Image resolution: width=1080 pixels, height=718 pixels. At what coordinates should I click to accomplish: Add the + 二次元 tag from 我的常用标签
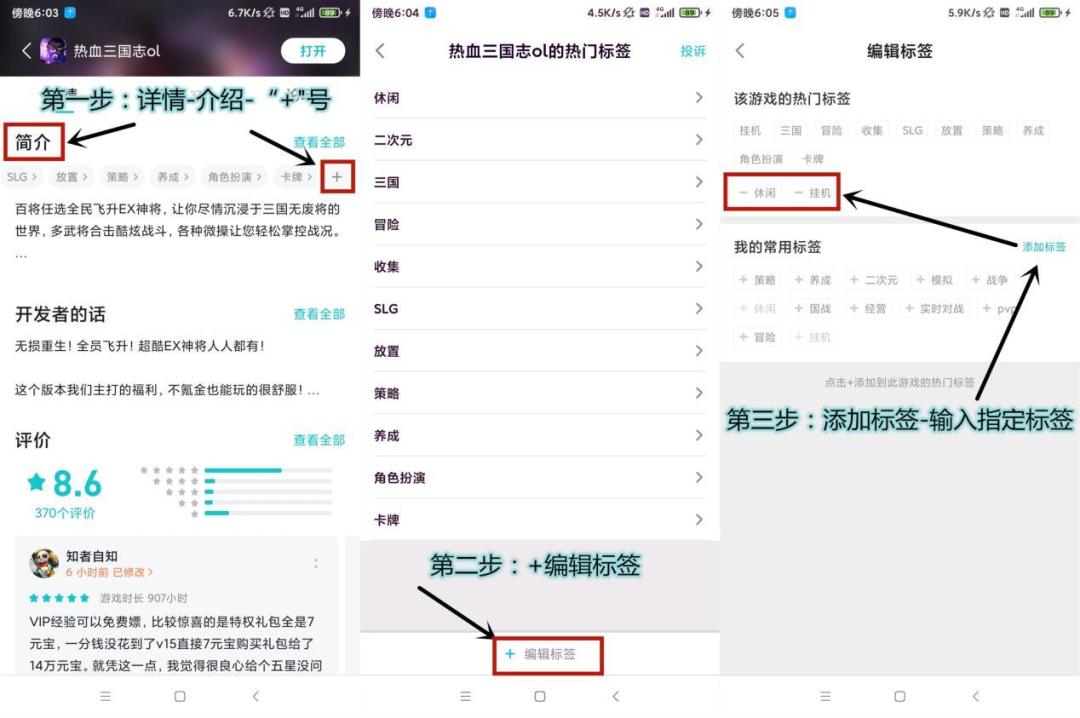point(873,280)
